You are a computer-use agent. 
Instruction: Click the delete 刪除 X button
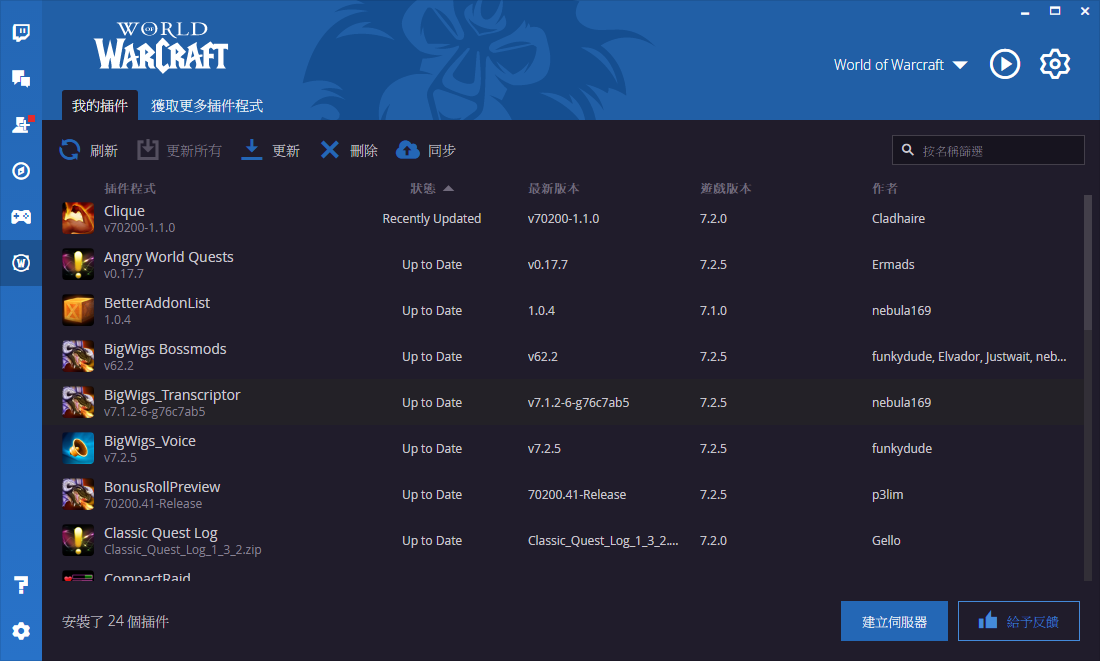(x=349, y=150)
